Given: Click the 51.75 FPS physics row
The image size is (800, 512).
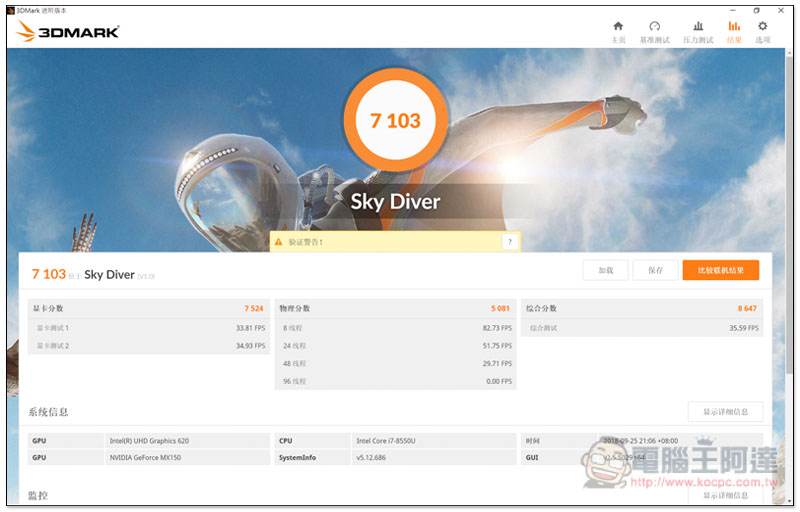Looking at the screenshot, I should point(395,346).
